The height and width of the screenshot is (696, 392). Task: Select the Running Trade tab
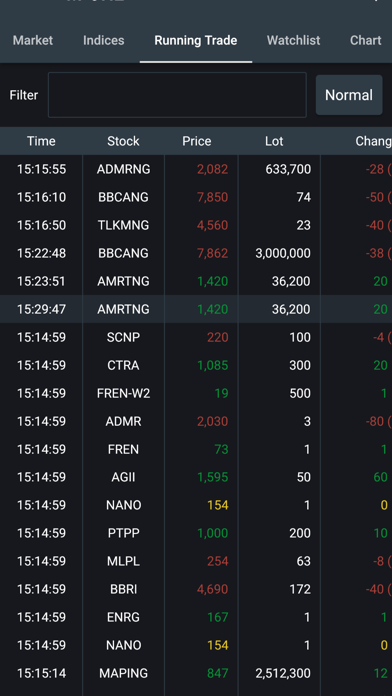tap(196, 40)
